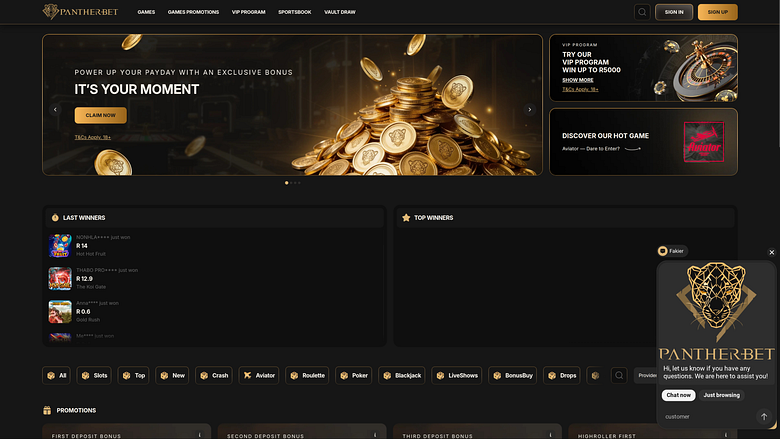The image size is (780, 439).
Task: Click the Fakier agent badge in chat
Action: 672,251
